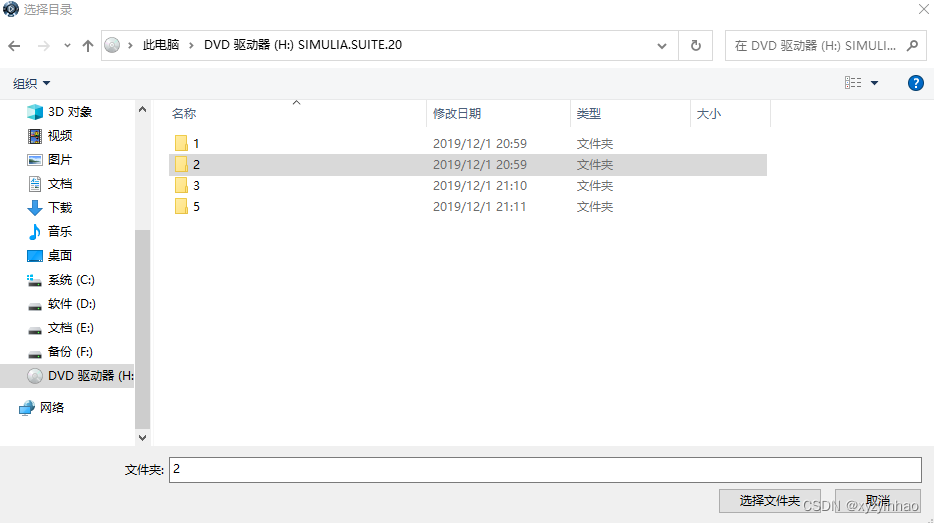Select folder 3 in the file list

point(196,186)
